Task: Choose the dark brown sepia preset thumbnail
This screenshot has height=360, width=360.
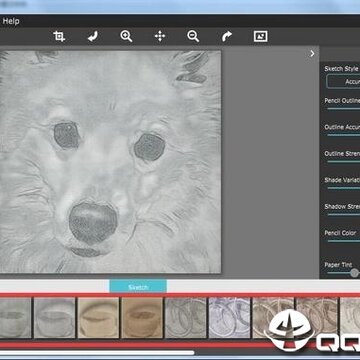Action: tap(142, 318)
